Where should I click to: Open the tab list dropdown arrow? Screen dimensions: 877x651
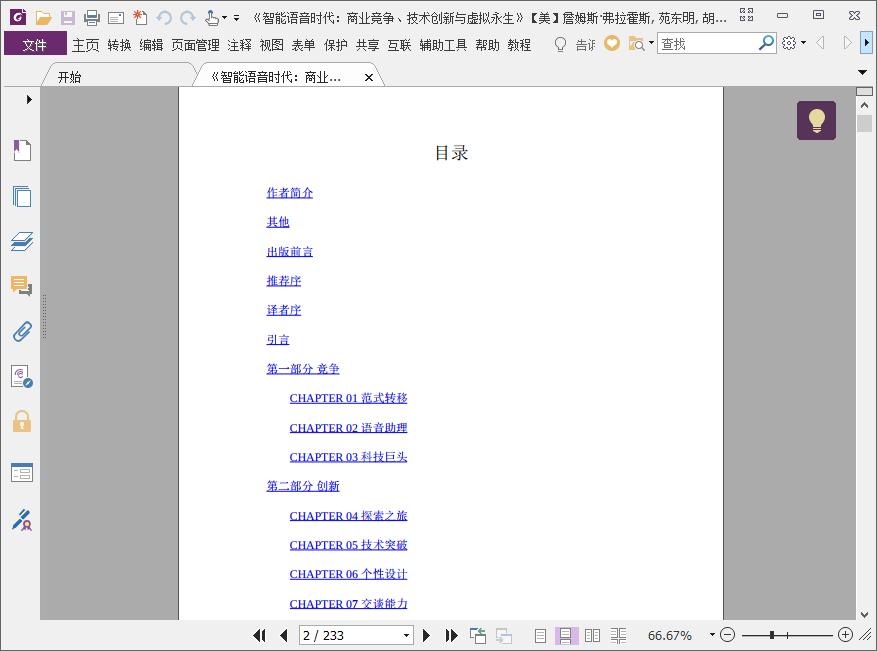point(862,73)
